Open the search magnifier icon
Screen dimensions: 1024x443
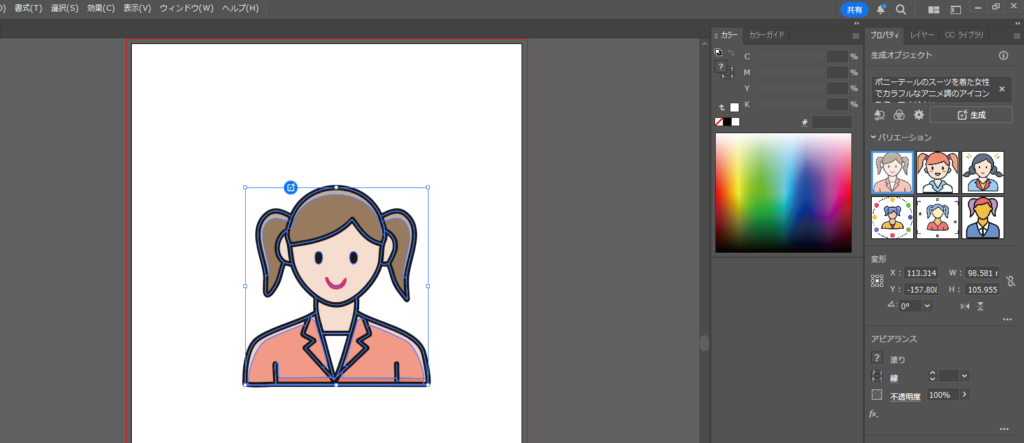click(901, 9)
